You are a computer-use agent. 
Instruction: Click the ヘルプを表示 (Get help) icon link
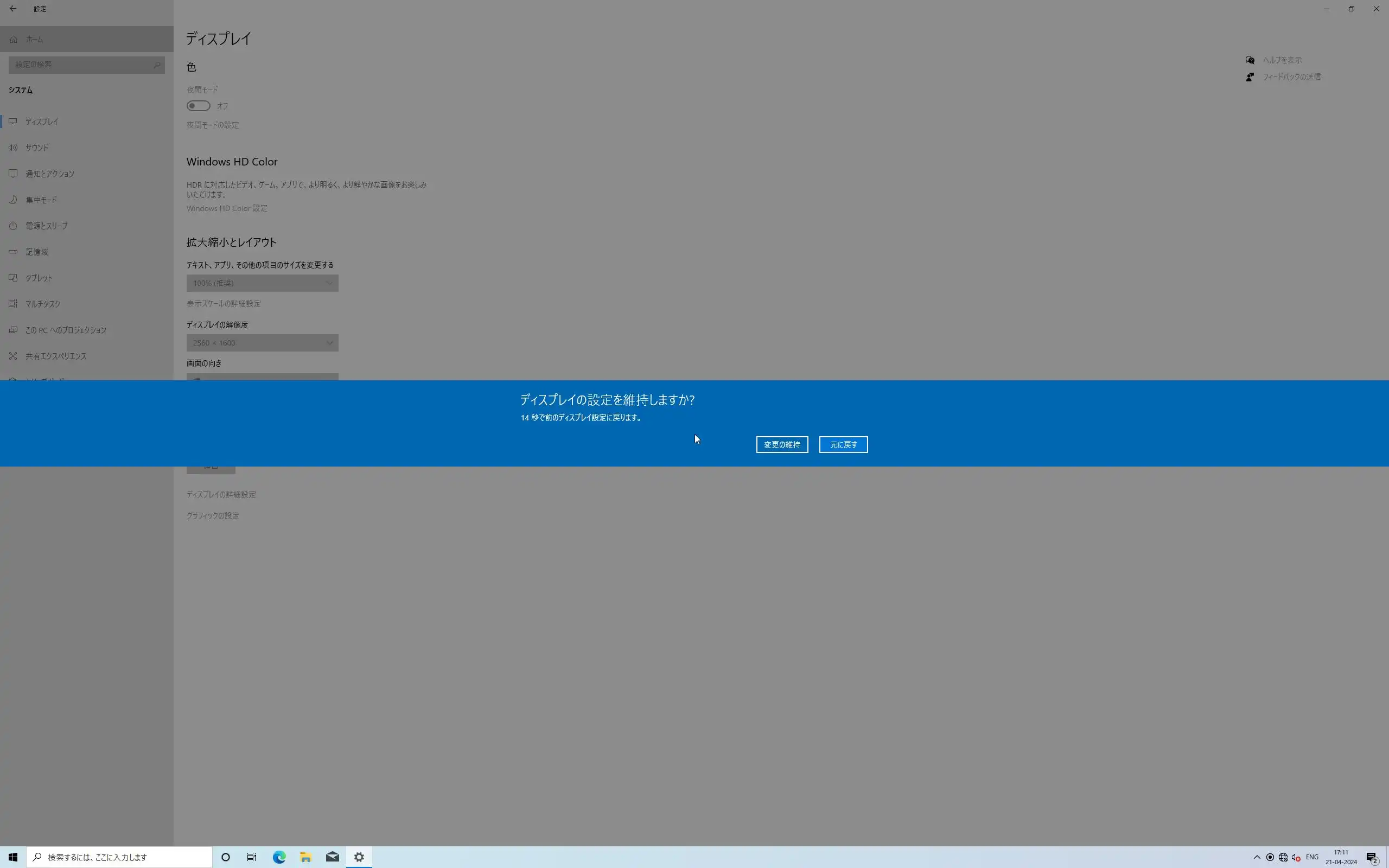[1250, 60]
